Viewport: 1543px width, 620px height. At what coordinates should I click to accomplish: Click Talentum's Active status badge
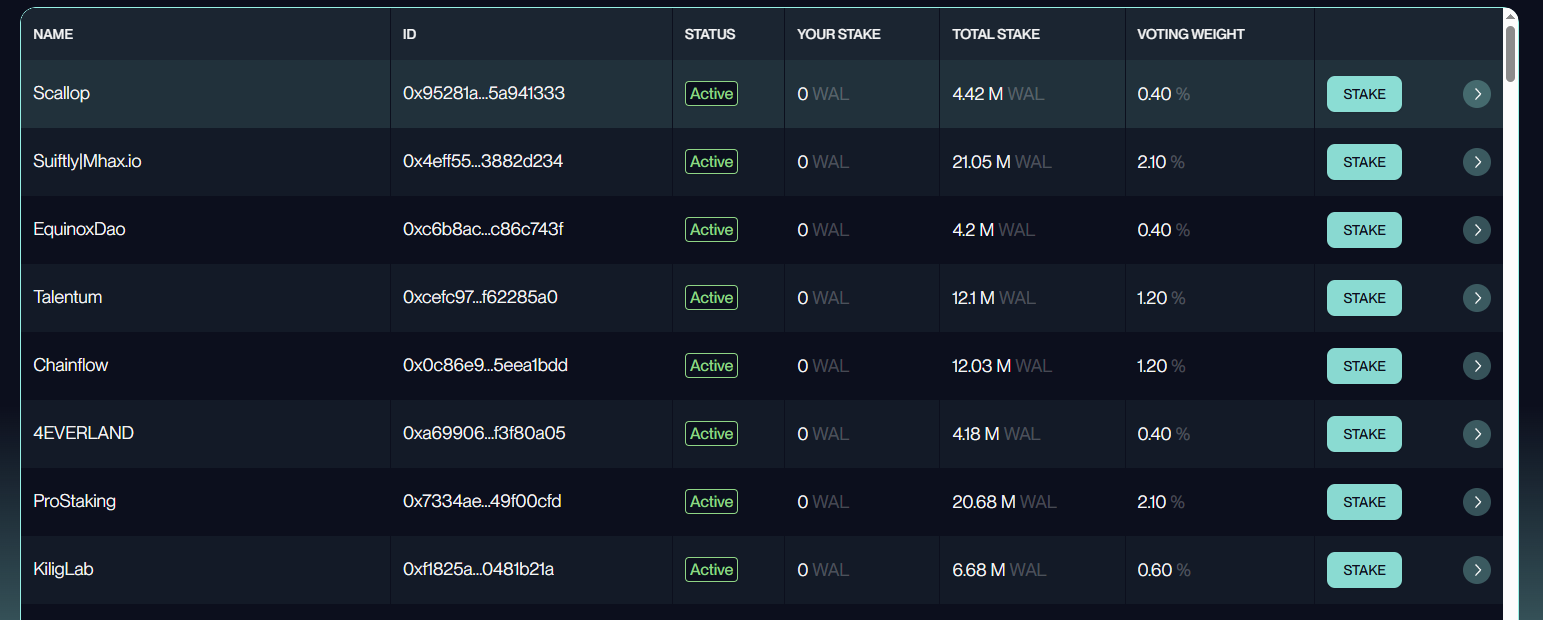[x=711, y=298]
